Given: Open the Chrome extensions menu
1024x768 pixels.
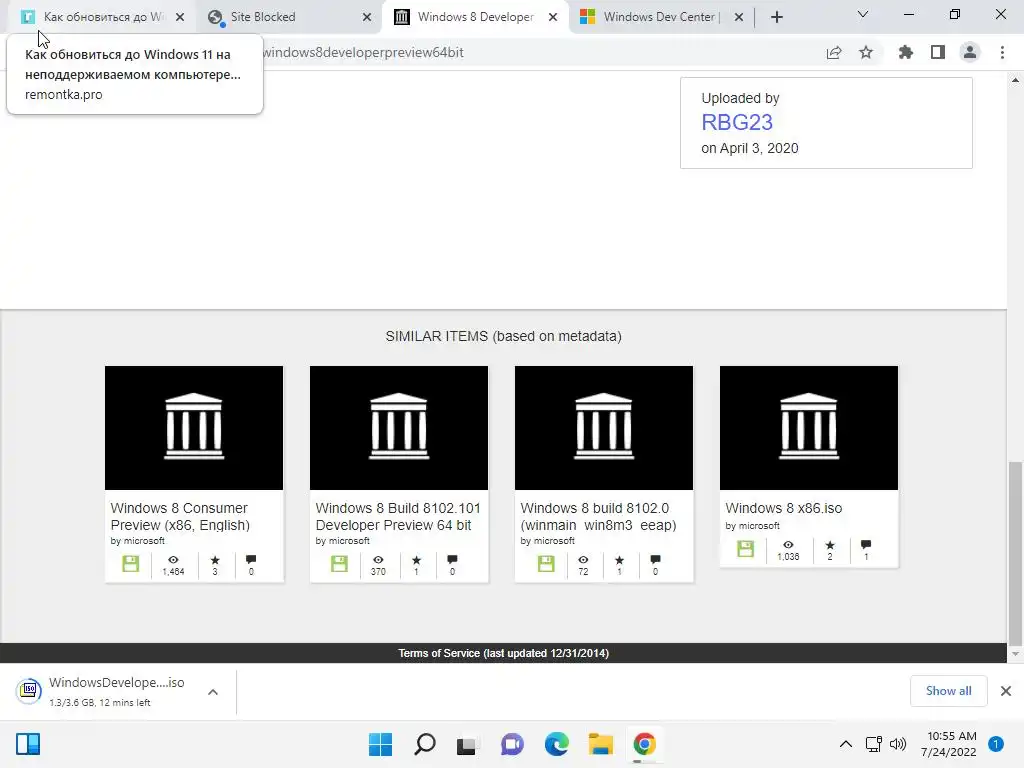Looking at the screenshot, I should click(906, 52).
